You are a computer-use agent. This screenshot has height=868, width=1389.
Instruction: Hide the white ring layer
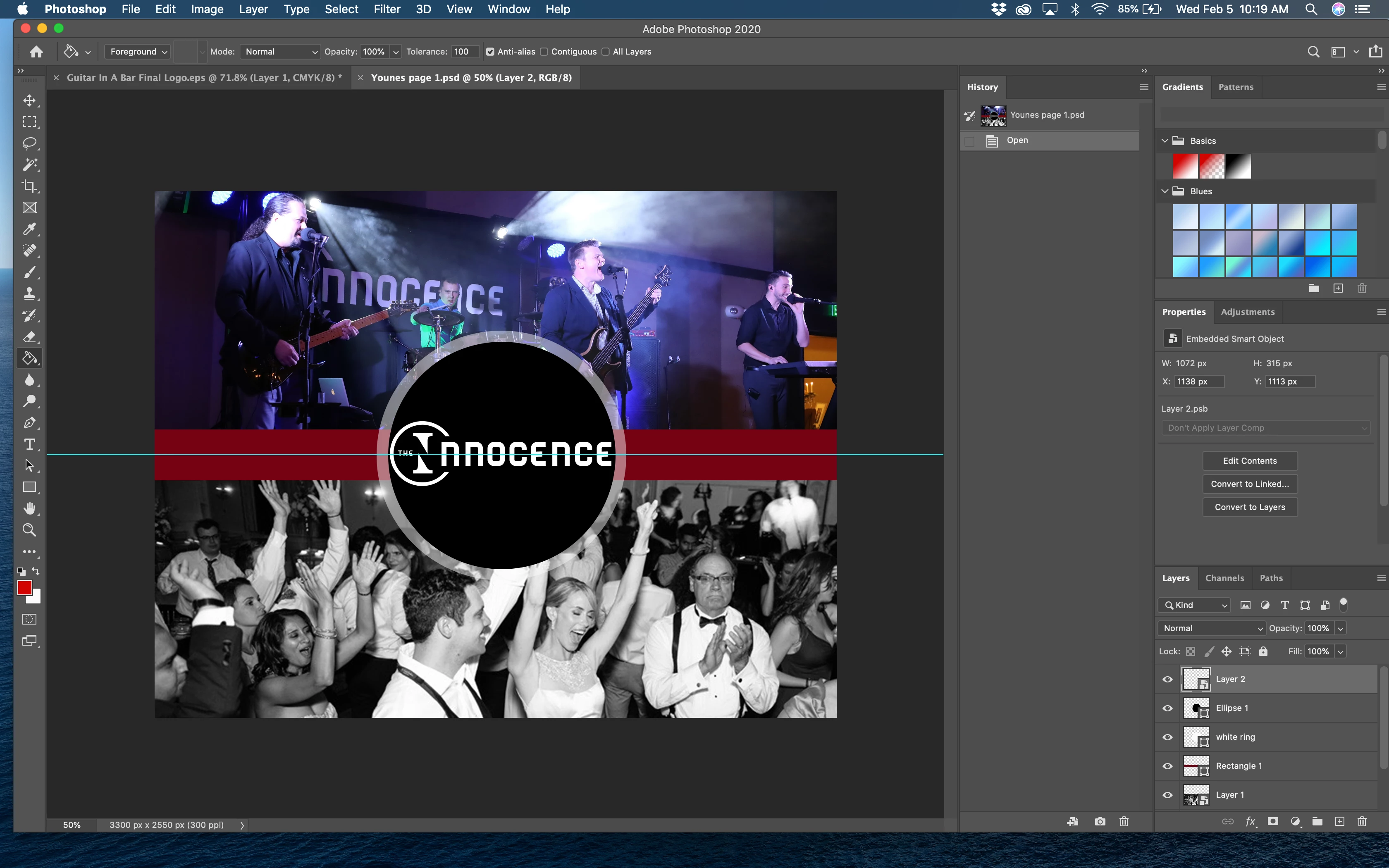pos(1167,737)
